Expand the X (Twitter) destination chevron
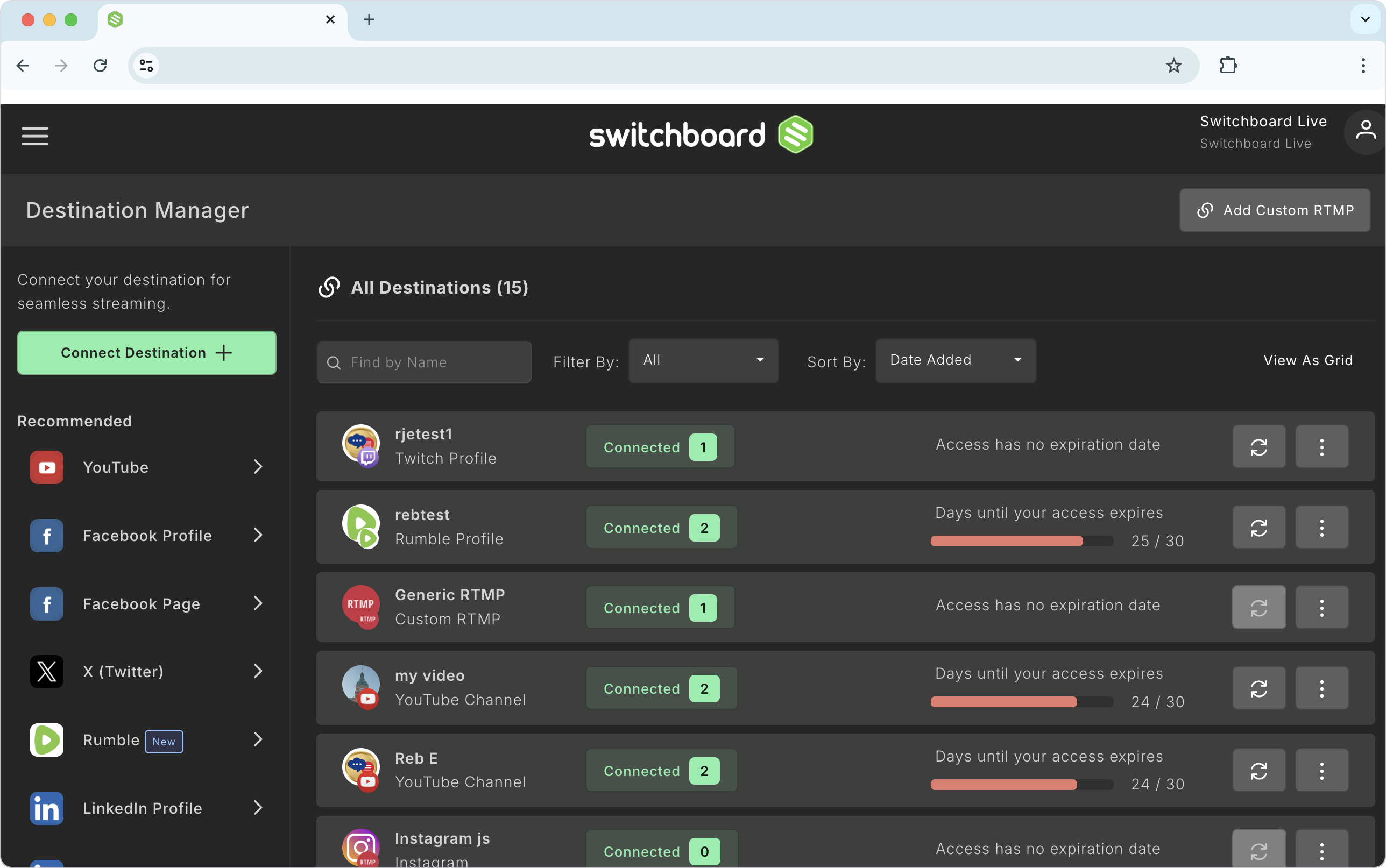This screenshot has height=868, width=1386. click(258, 671)
